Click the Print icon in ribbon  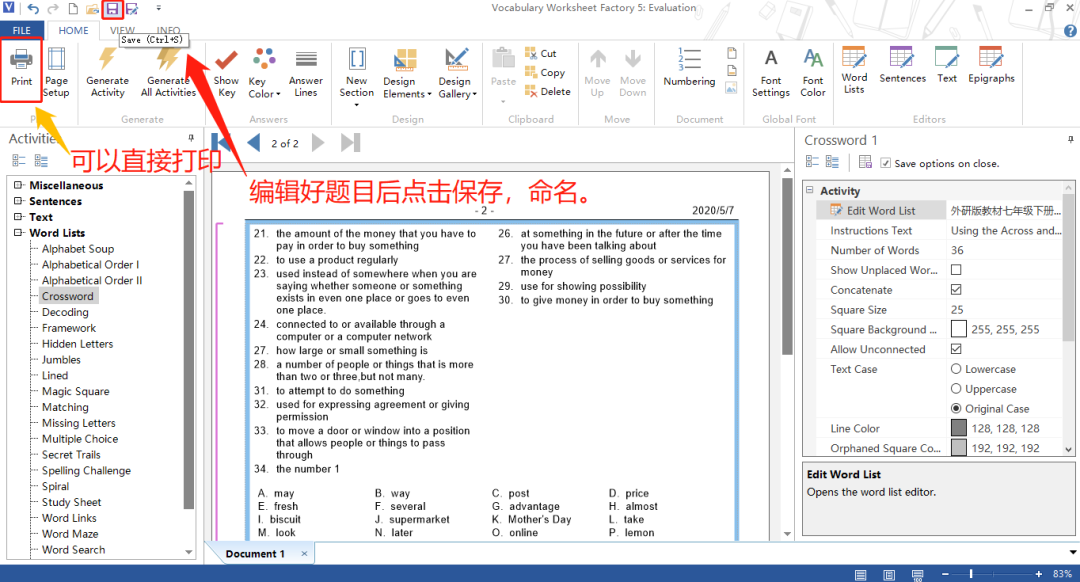coord(21,60)
